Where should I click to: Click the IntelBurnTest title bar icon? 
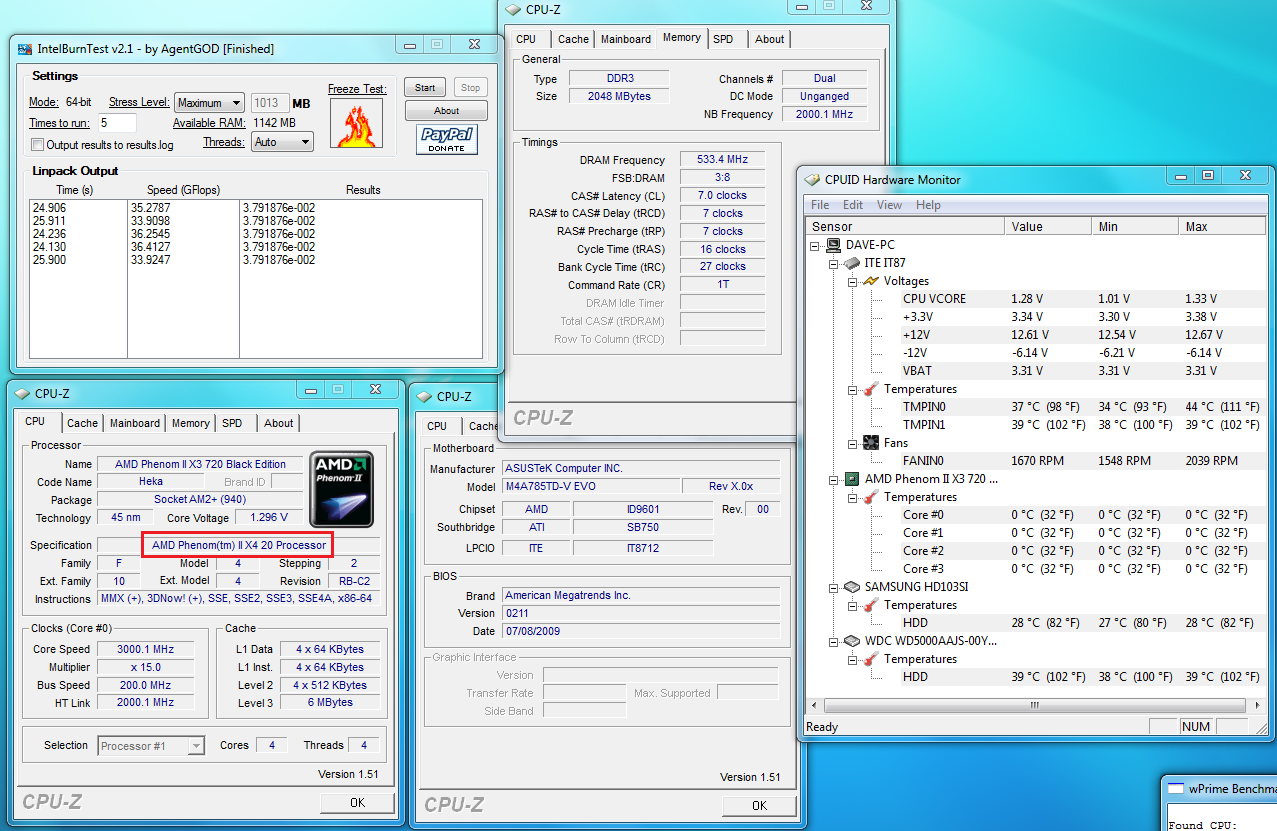[x=25, y=49]
